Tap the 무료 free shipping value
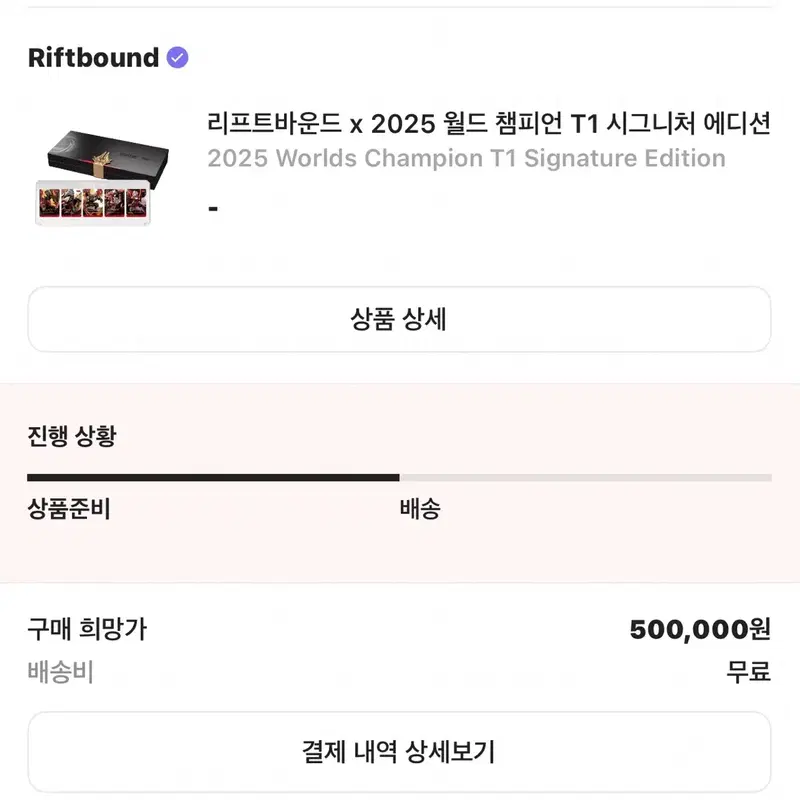Image resolution: width=800 pixels, height=800 pixels. (x=748, y=671)
